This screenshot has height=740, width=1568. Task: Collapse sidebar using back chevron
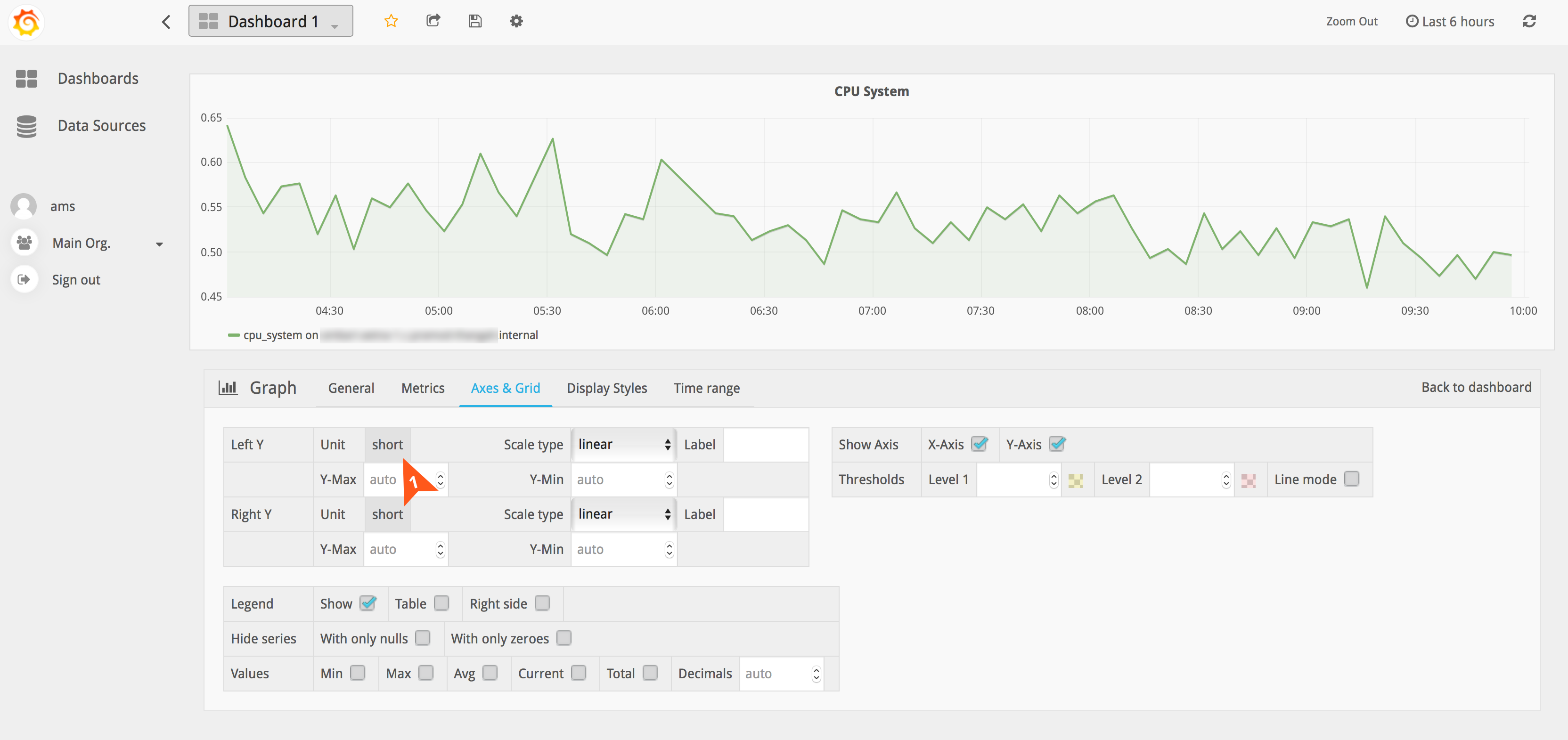click(166, 22)
